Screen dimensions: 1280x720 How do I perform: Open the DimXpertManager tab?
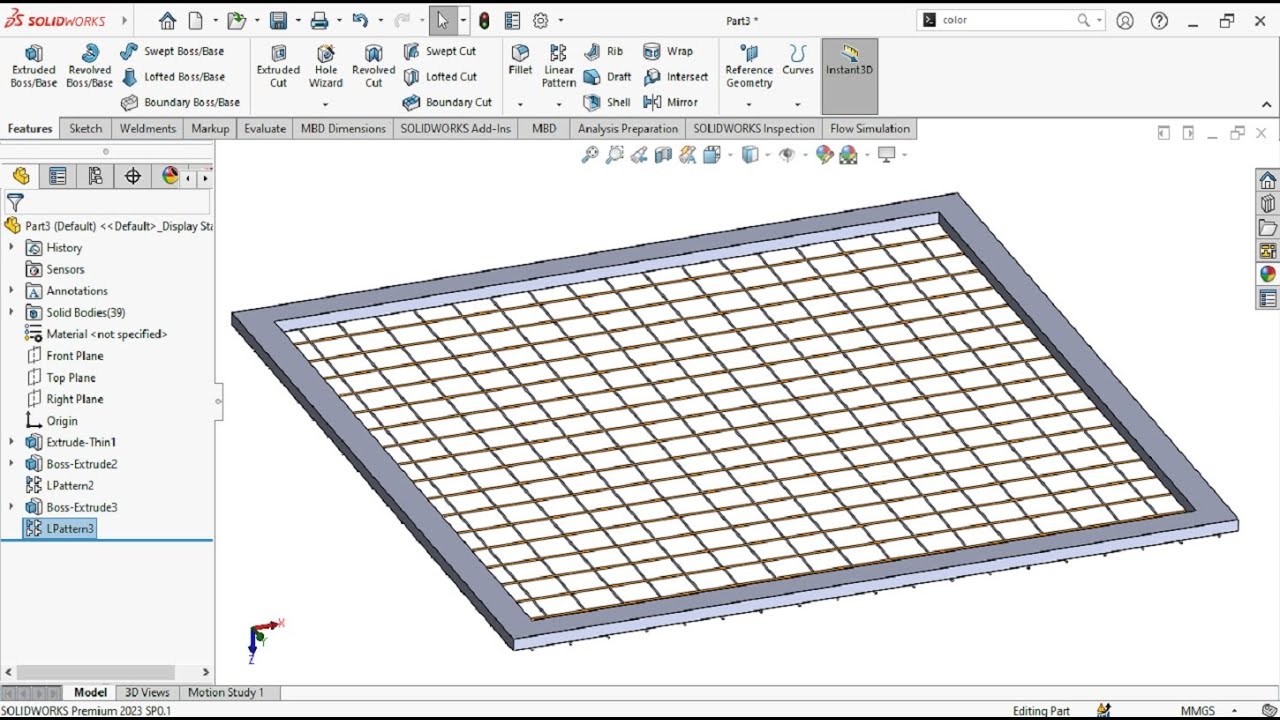(132, 176)
